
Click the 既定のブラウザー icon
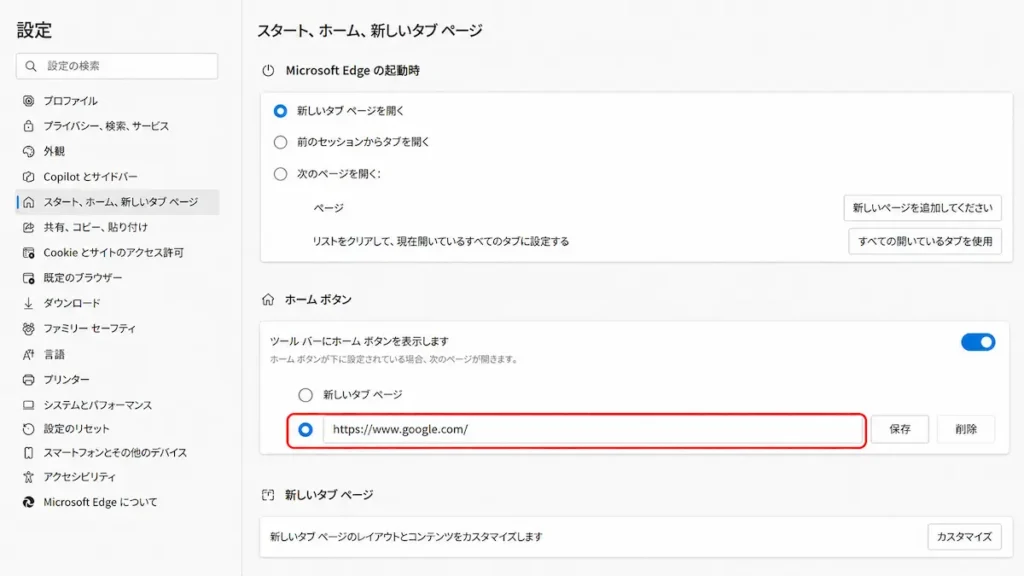(x=28, y=278)
